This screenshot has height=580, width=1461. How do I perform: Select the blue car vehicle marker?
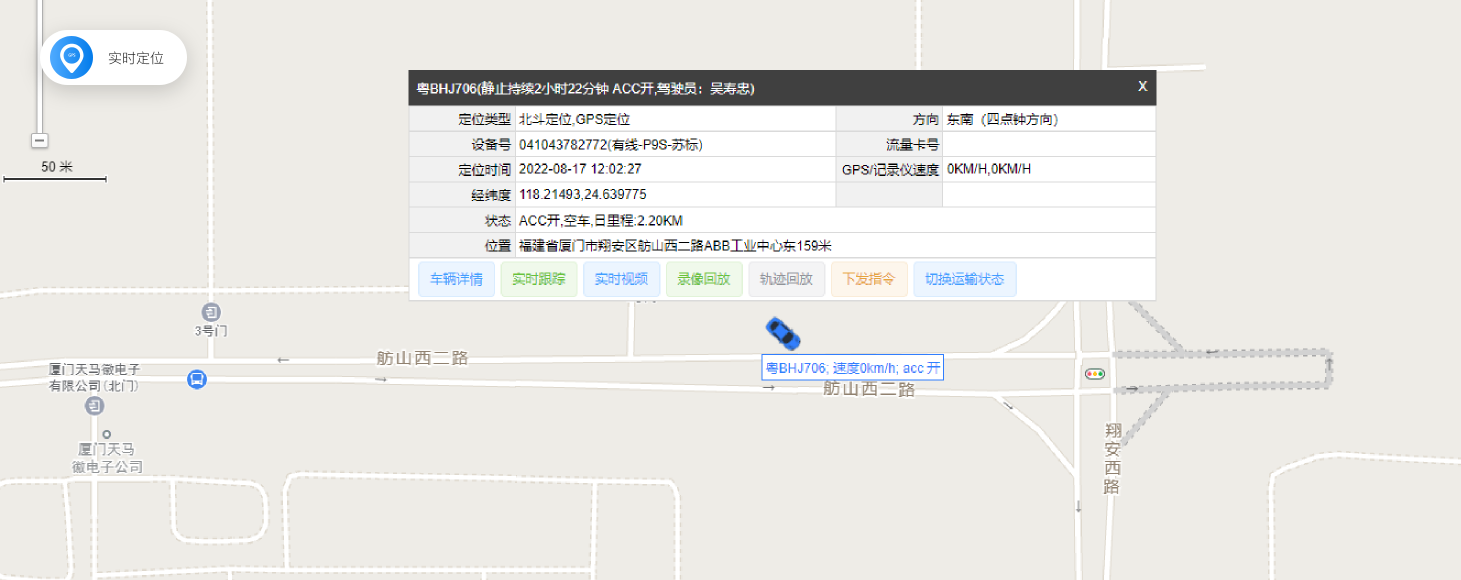pos(783,333)
